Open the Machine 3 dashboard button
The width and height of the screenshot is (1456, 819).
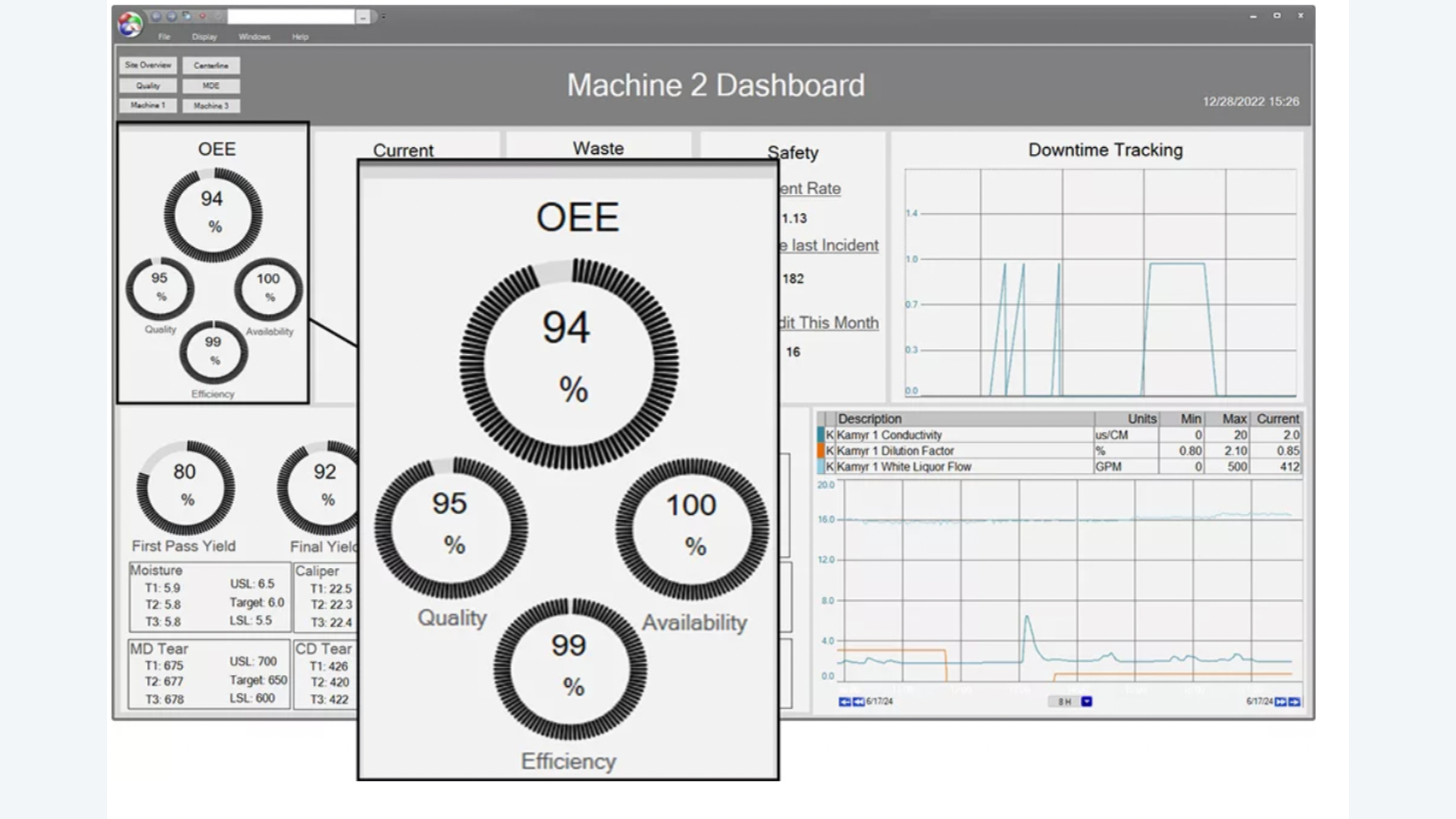[x=211, y=106]
